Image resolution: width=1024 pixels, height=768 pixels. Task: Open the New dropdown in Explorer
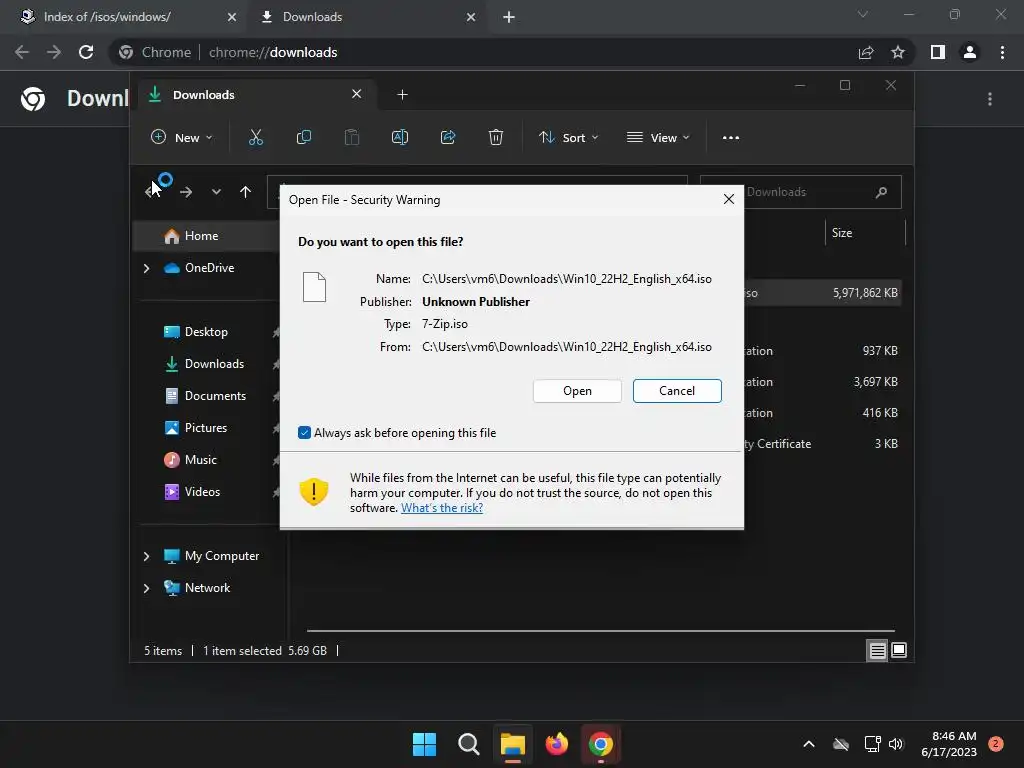pos(182,138)
